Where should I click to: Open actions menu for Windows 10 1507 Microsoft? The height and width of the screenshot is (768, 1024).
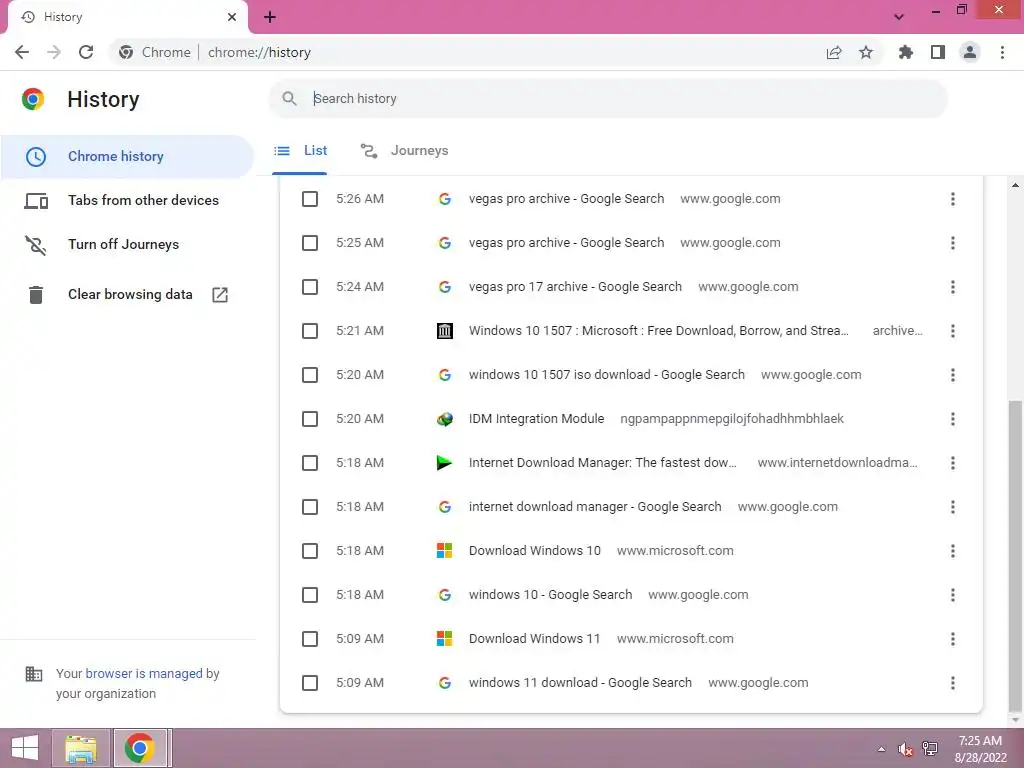(x=953, y=331)
